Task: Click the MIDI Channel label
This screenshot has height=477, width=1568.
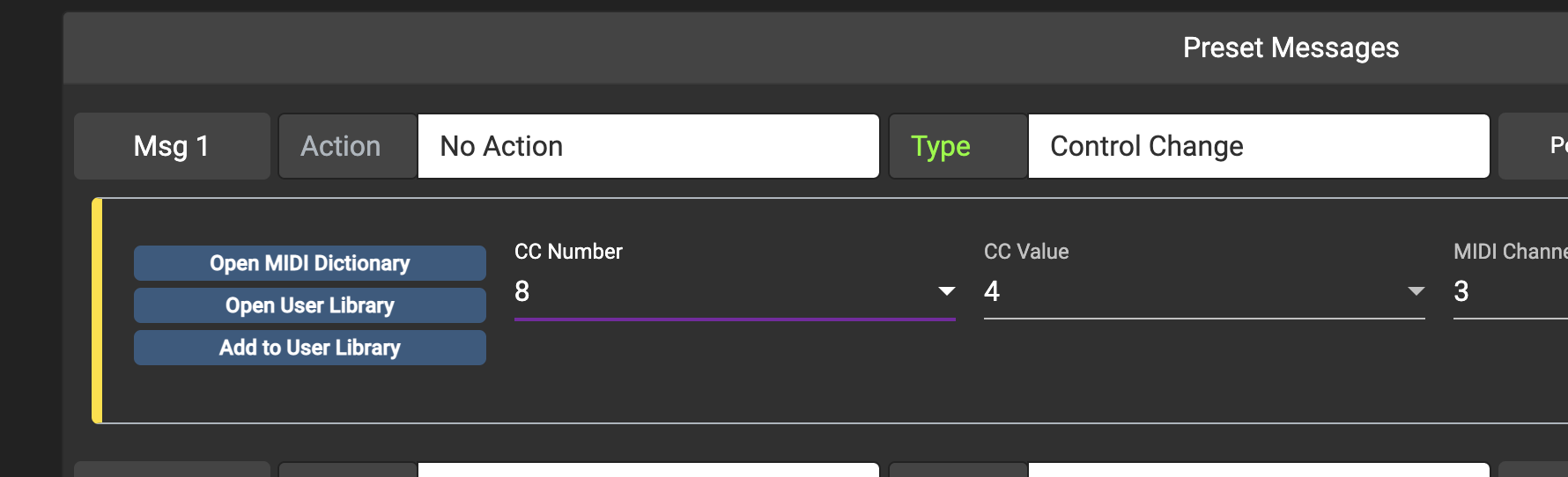Action: click(x=1510, y=252)
